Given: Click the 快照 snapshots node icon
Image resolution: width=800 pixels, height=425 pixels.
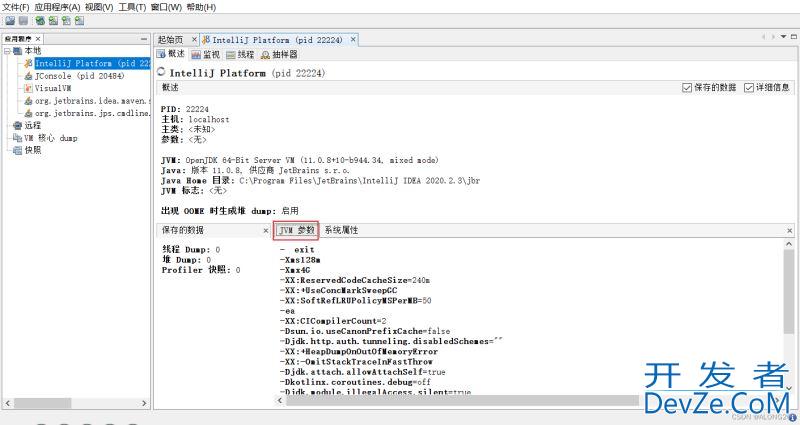Looking at the screenshot, I should click(17, 150).
